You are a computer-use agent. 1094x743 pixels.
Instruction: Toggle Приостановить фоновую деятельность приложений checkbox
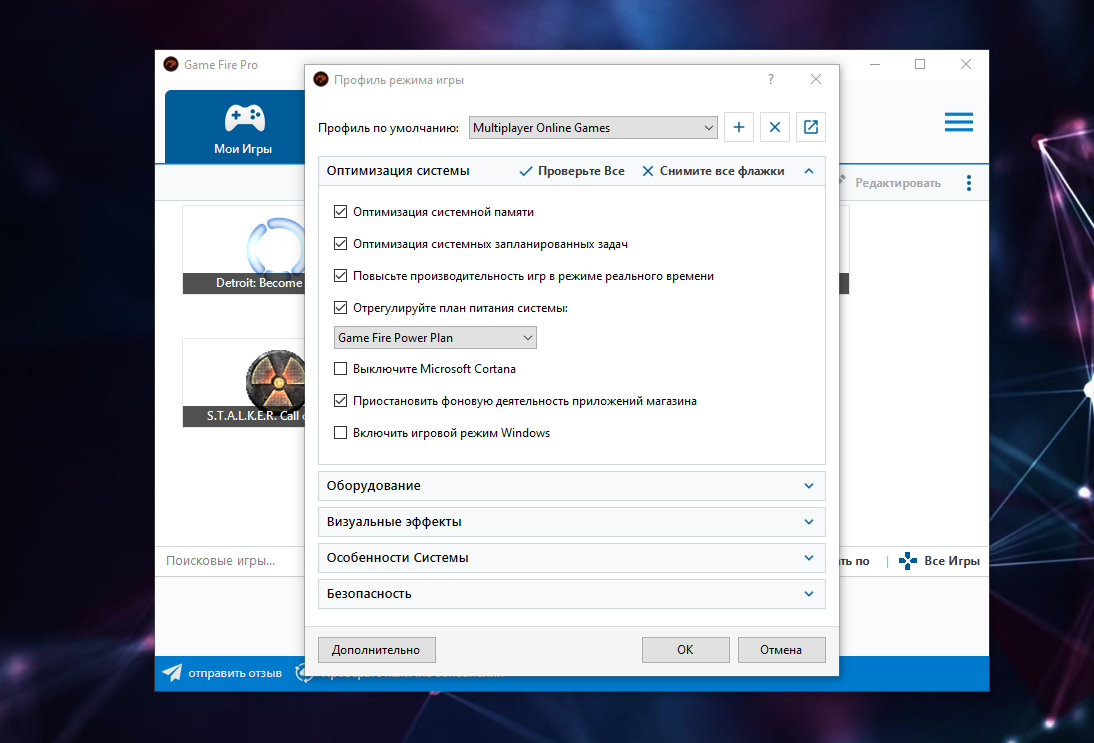click(x=340, y=400)
